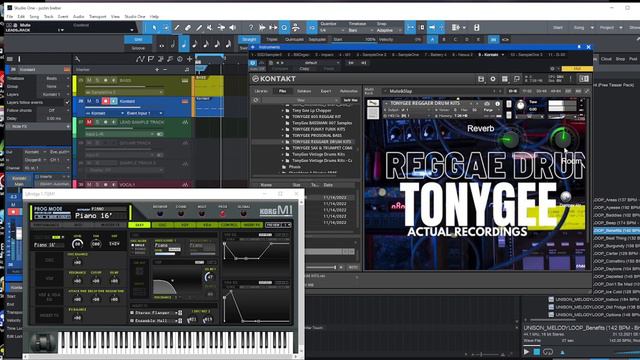
Task: Expand TONYGEE FUNKY FUNK KITS folder
Action: tap(282, 129)
